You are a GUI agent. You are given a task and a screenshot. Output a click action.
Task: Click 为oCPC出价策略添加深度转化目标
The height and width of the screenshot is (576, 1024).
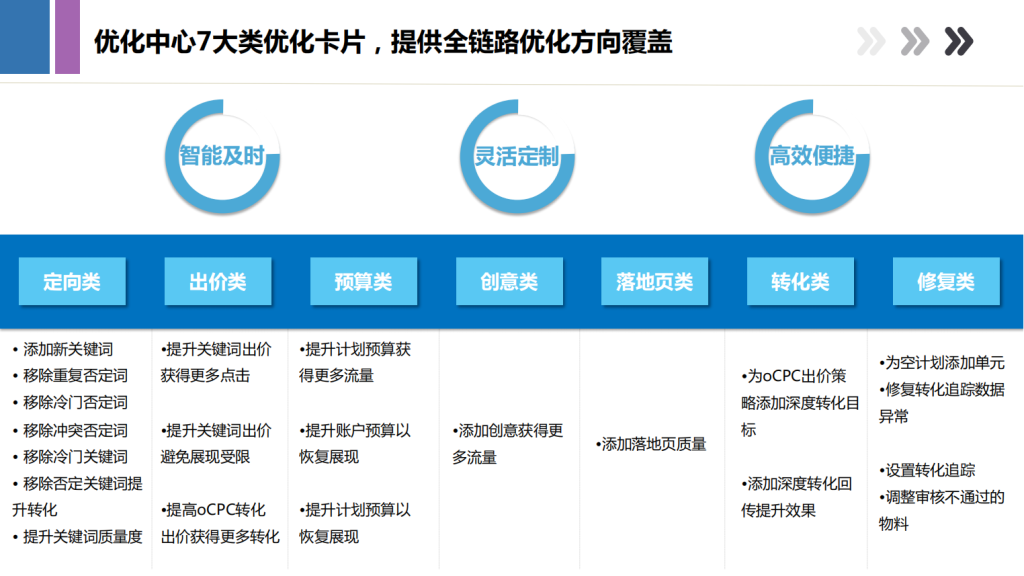point(800,403)
